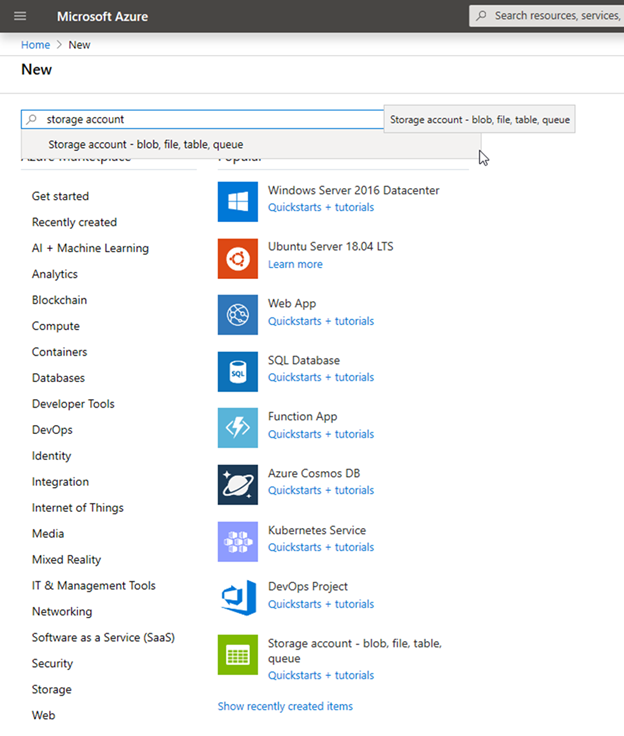The height and width of the screenshot is (736, 624).
Task: Click the Azure Cosmos DB title
Action: coord(314,473)
